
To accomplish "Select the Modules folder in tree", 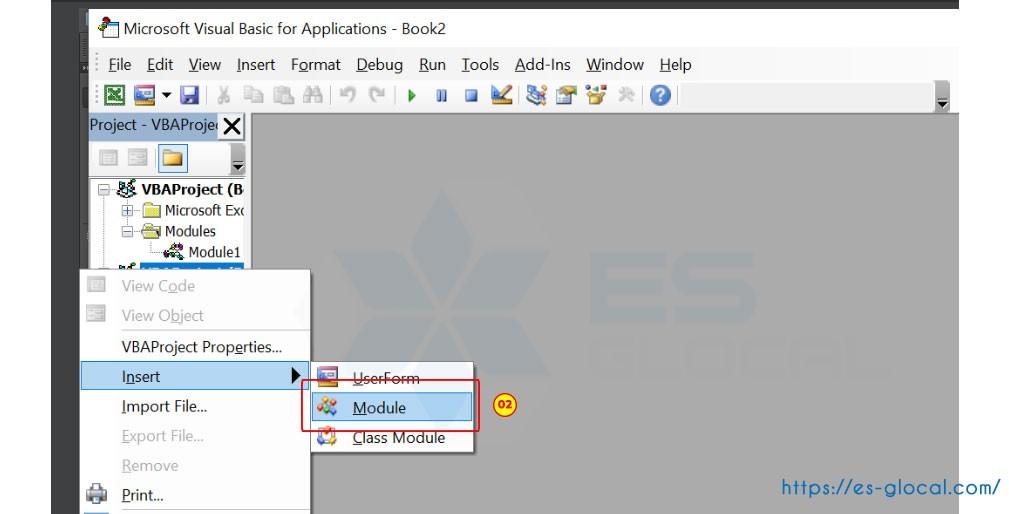I will pos(190,231).
